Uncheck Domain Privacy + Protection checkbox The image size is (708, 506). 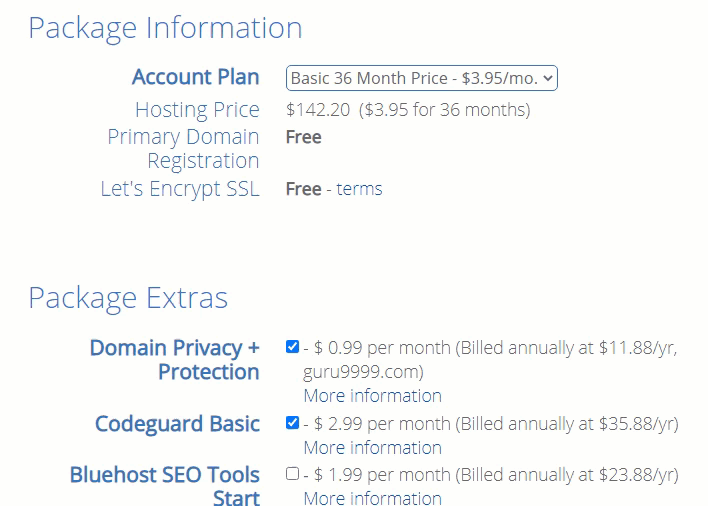point(292,347)
